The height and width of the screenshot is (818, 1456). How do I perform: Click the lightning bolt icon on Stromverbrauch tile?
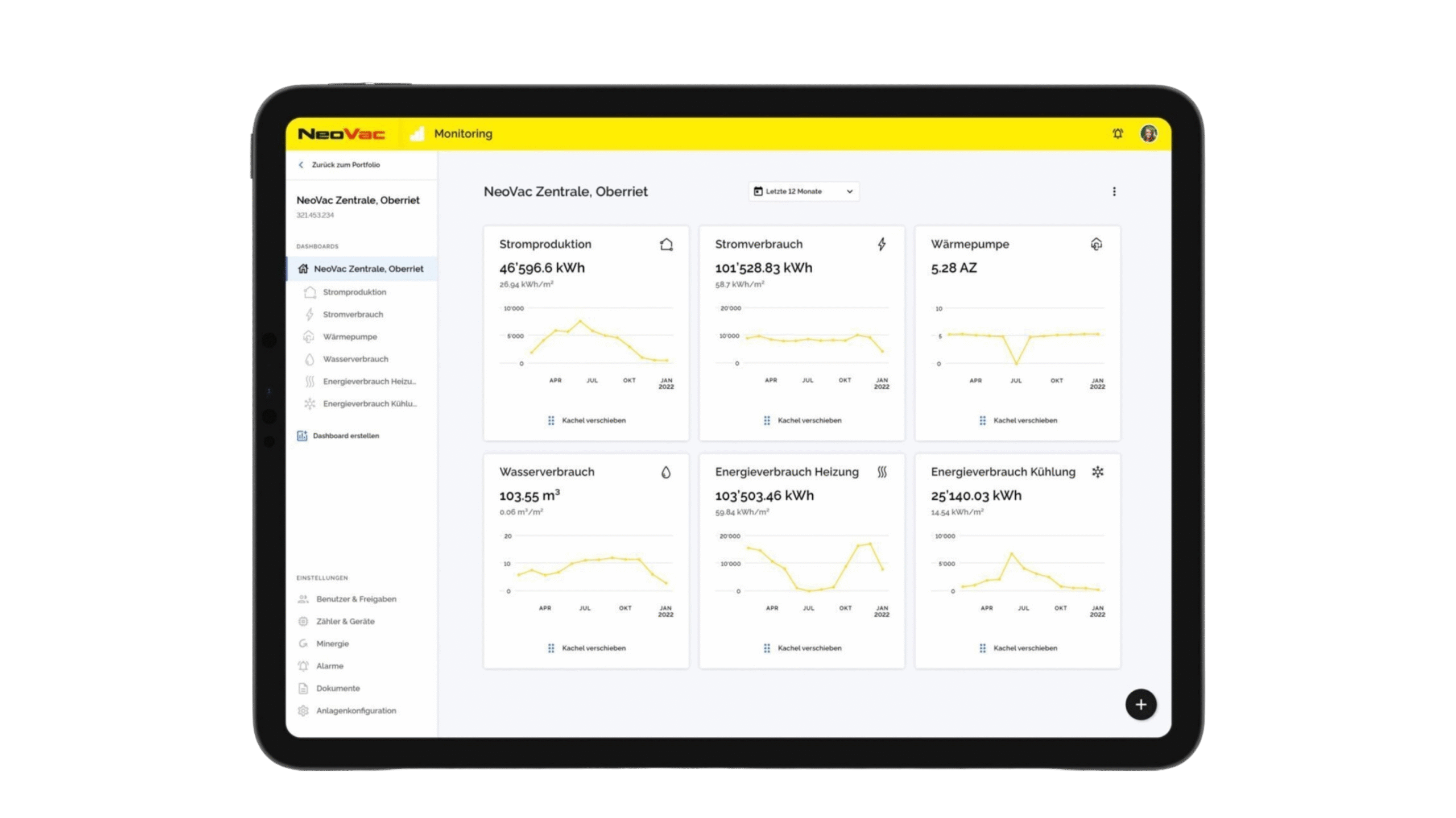click(x=882, y=244)
